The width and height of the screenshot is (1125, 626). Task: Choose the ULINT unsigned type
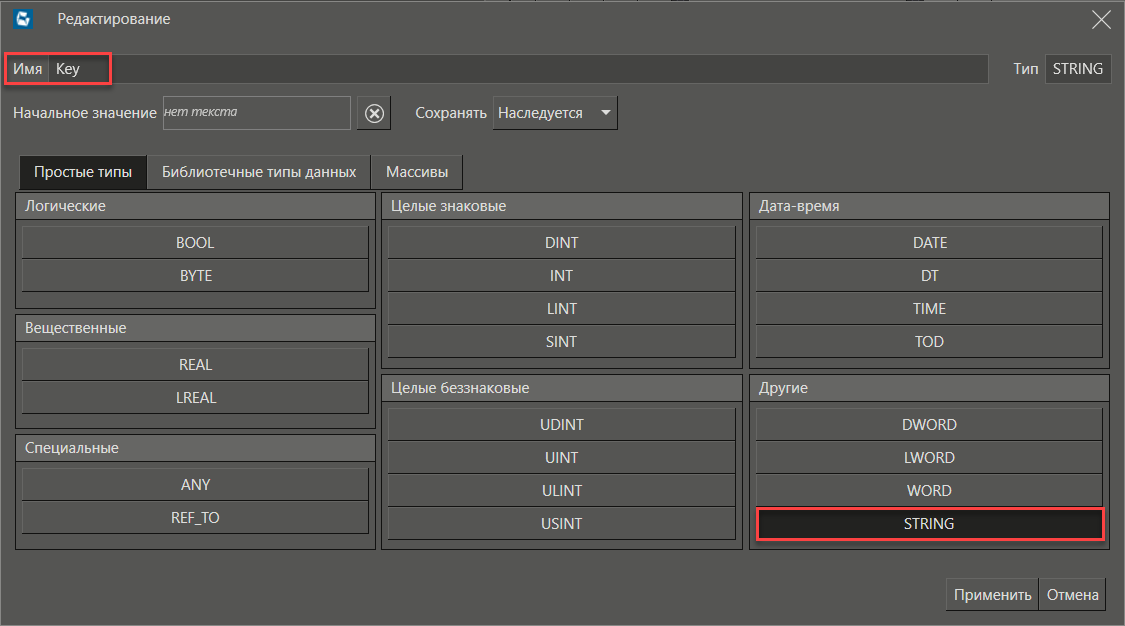click(x=562, y=490)
